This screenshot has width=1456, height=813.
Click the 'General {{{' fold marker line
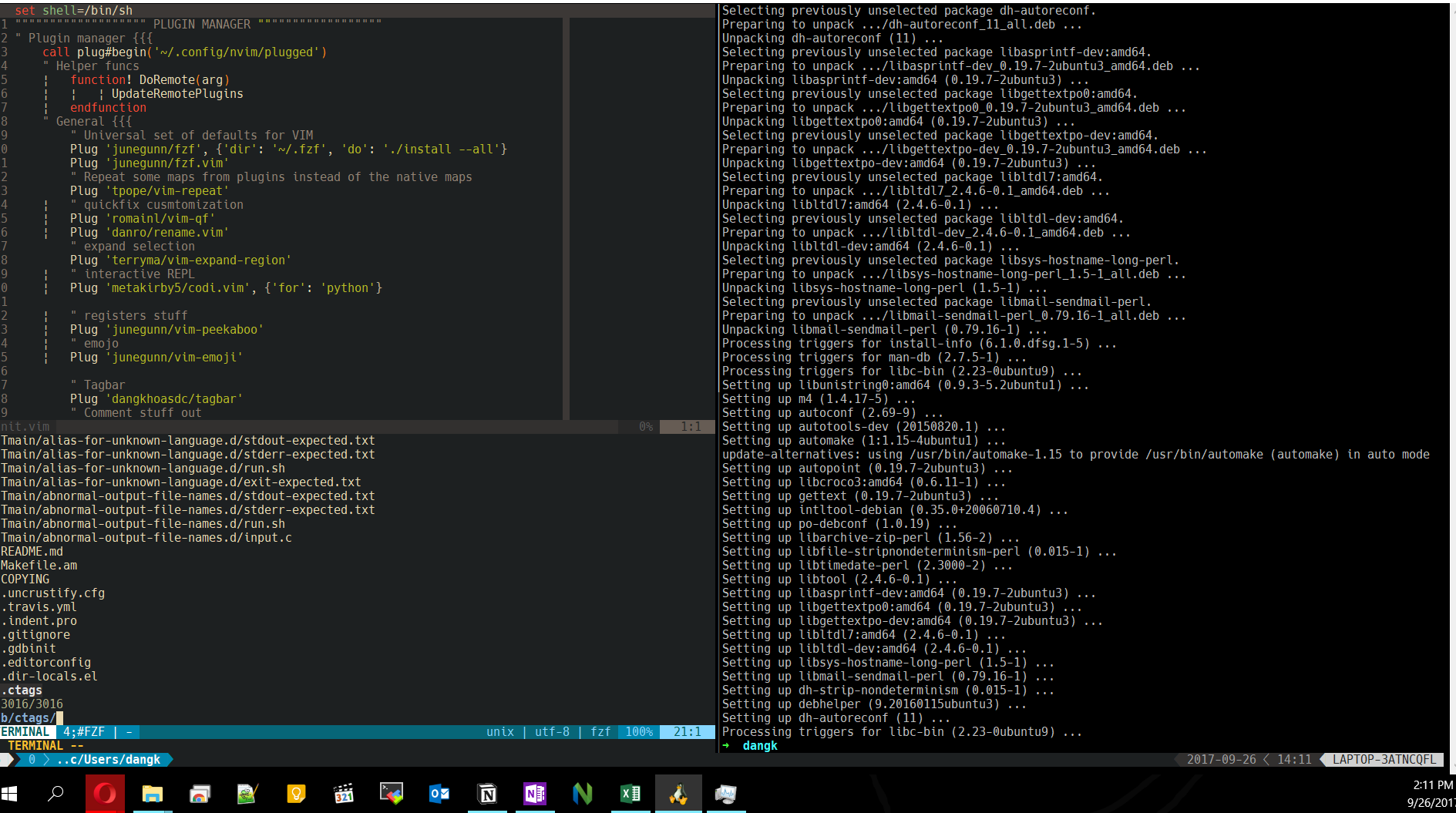point(87,122)
